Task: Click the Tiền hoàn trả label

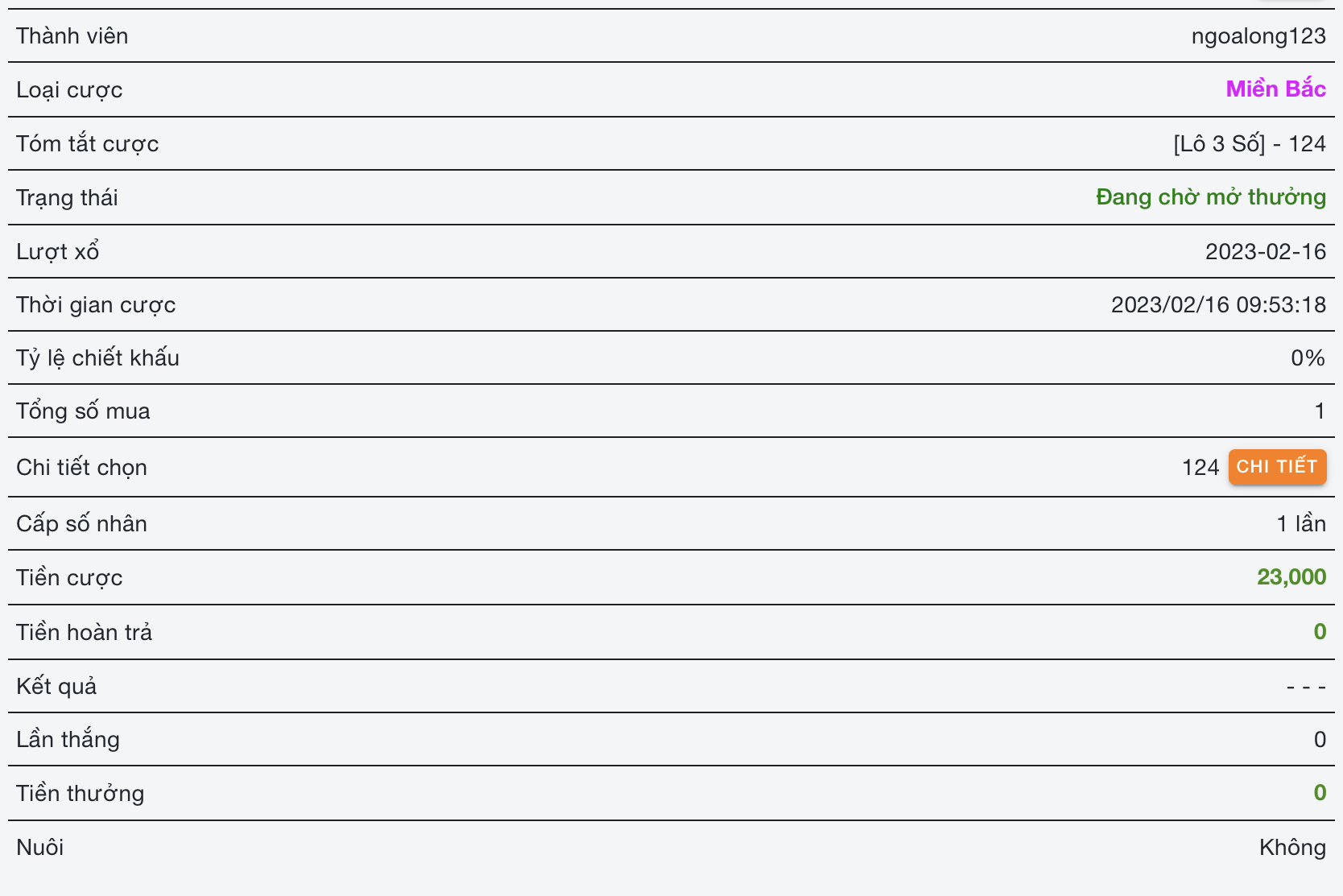Action: click(85, 633)
